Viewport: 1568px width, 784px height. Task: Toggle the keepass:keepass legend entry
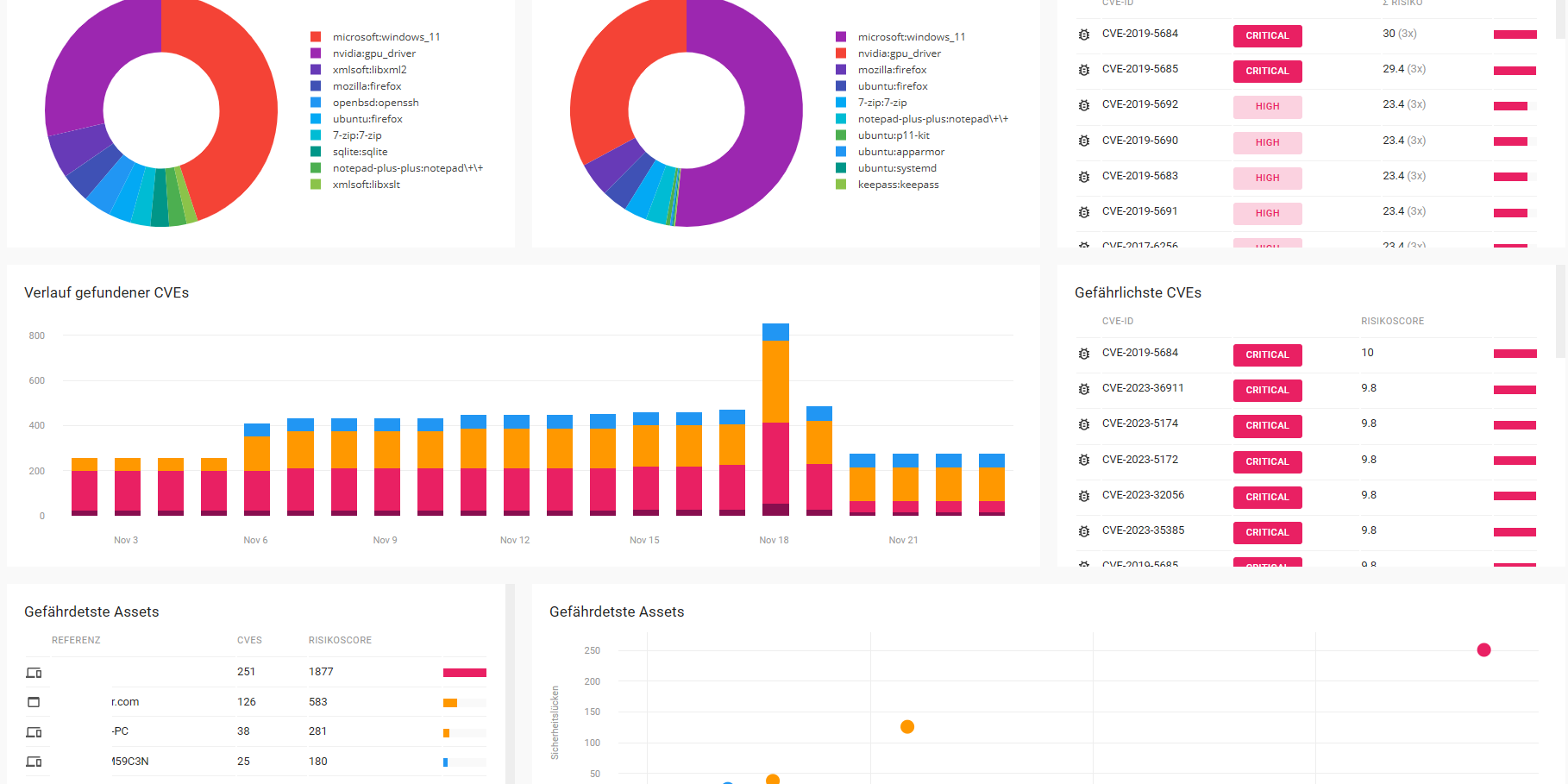tap(899, 184)
